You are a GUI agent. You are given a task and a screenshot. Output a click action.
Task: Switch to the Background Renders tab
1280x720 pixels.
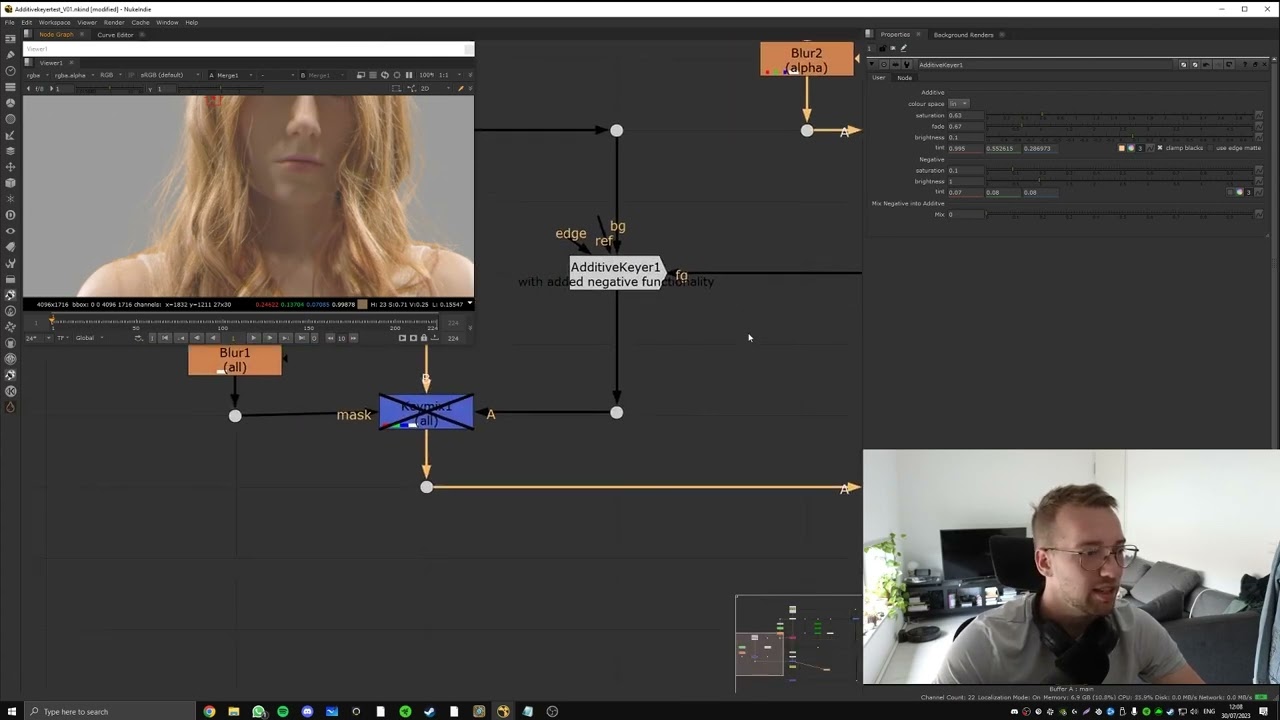tap(963, 35)
